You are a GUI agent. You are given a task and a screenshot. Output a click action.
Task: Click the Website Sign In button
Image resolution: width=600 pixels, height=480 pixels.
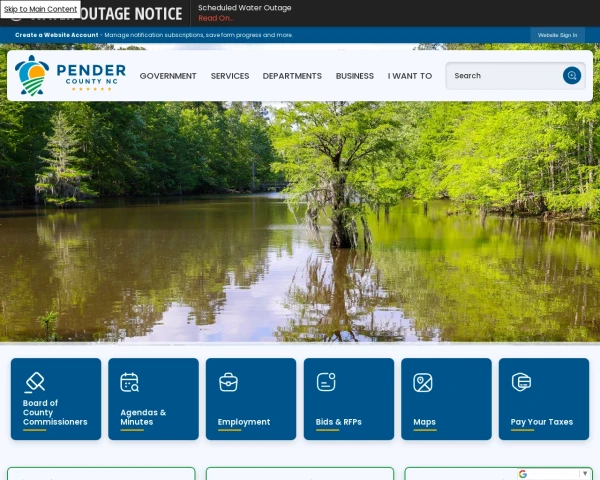[x=557, y=35]
